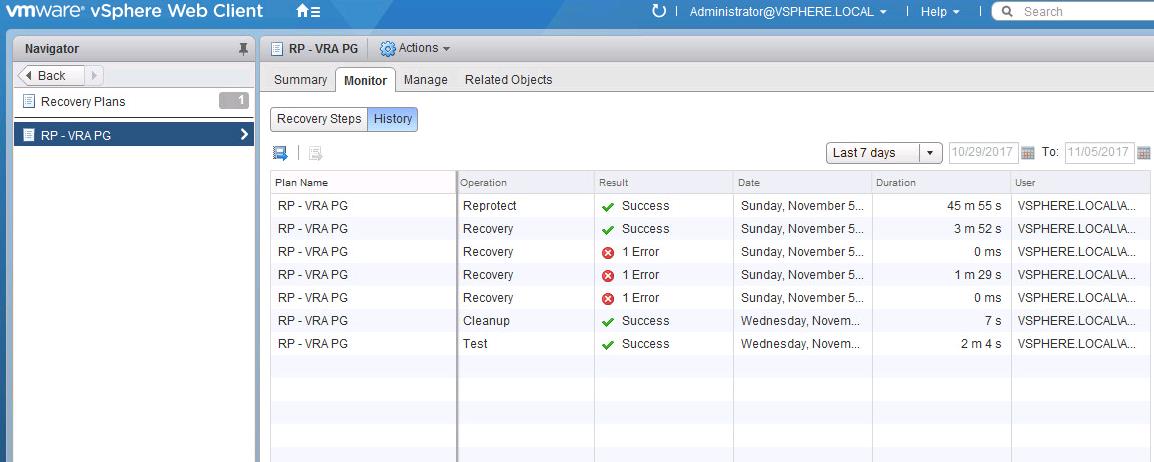The height and width of the screenshot is (462, 1154).
Task: Click the Actions gear icon
Action: tap(388, 49)
